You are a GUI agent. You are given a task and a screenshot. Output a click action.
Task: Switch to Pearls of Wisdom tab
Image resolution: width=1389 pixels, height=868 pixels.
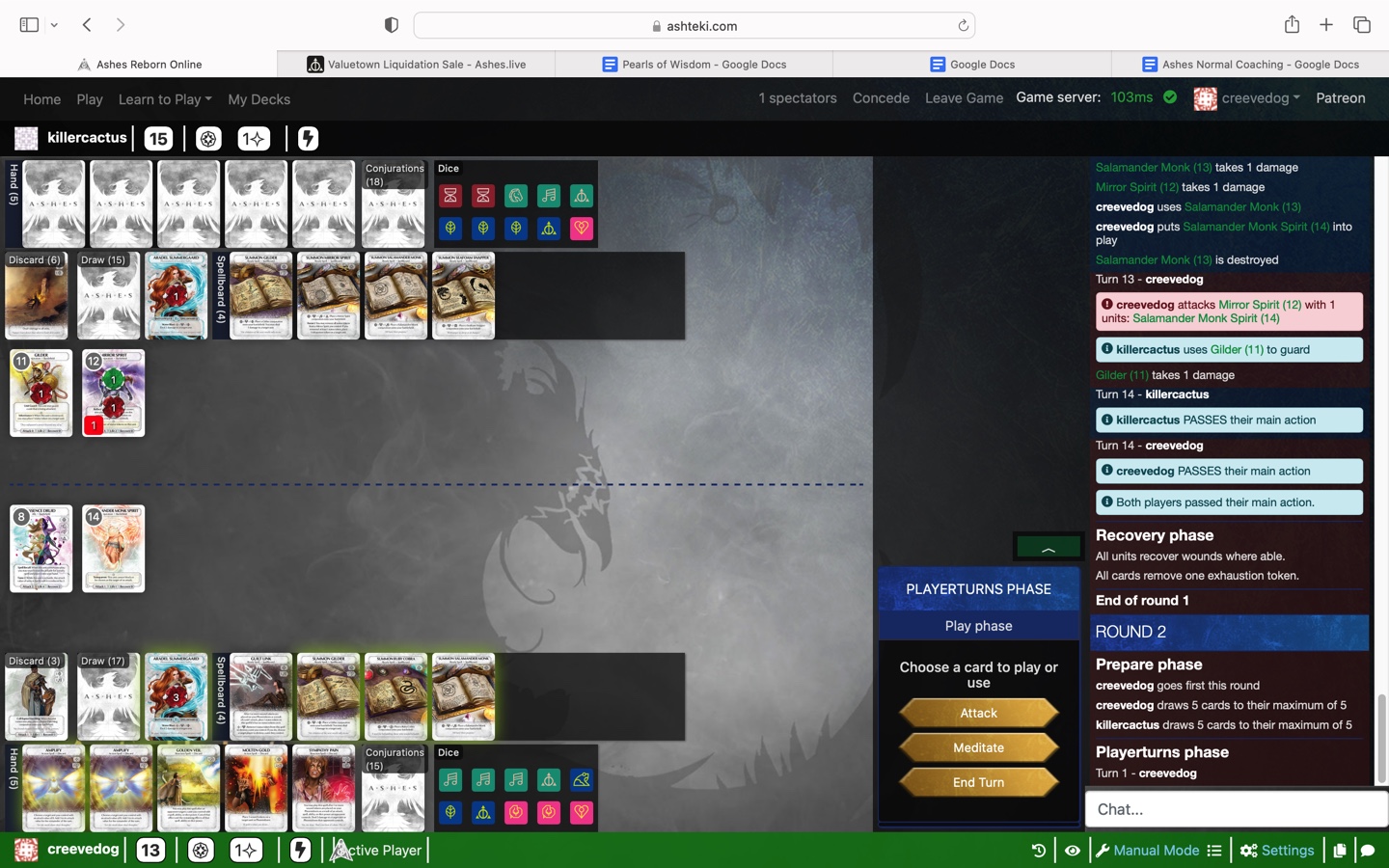click(x=694, y=65)
